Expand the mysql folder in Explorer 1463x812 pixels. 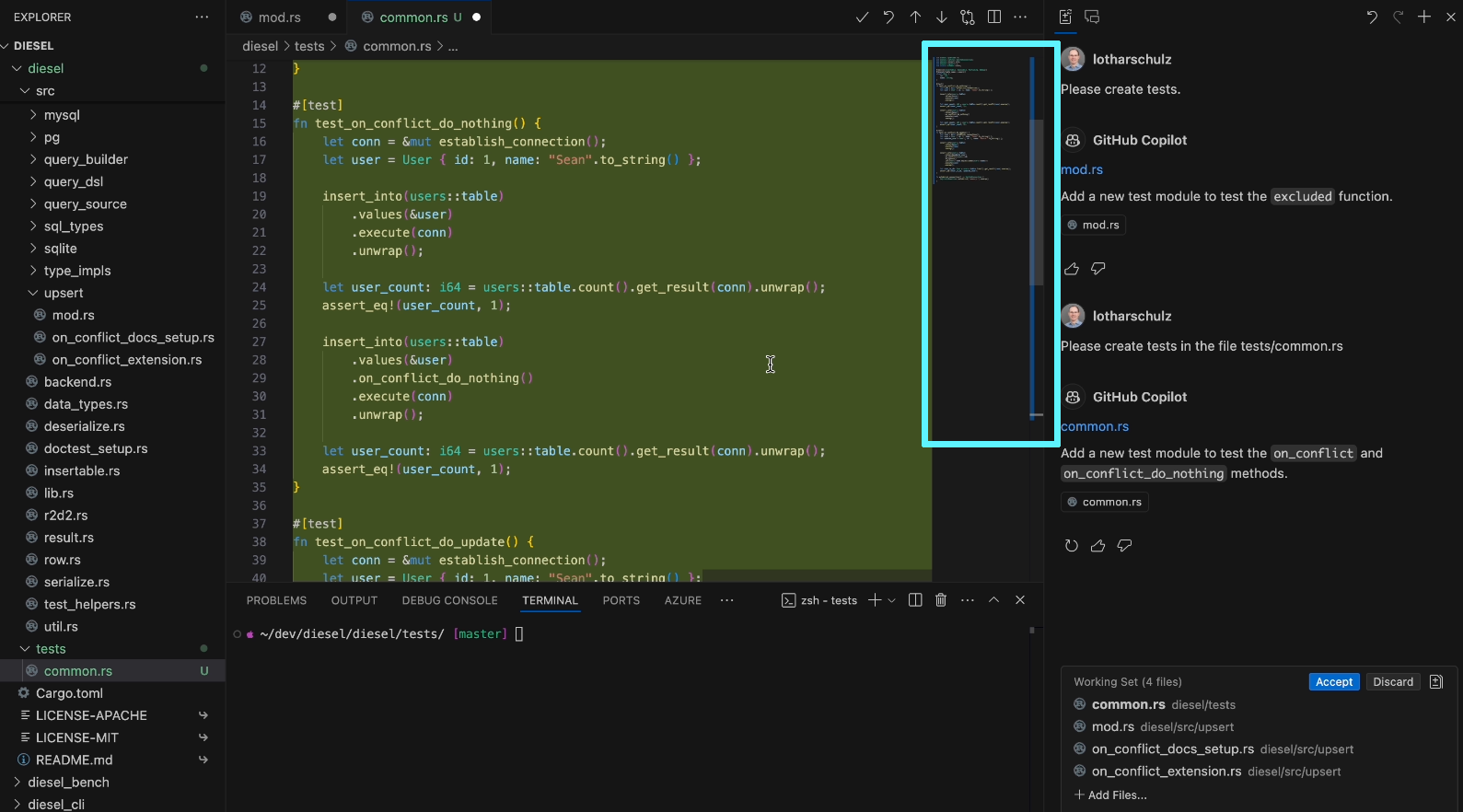tap(62, 115)
